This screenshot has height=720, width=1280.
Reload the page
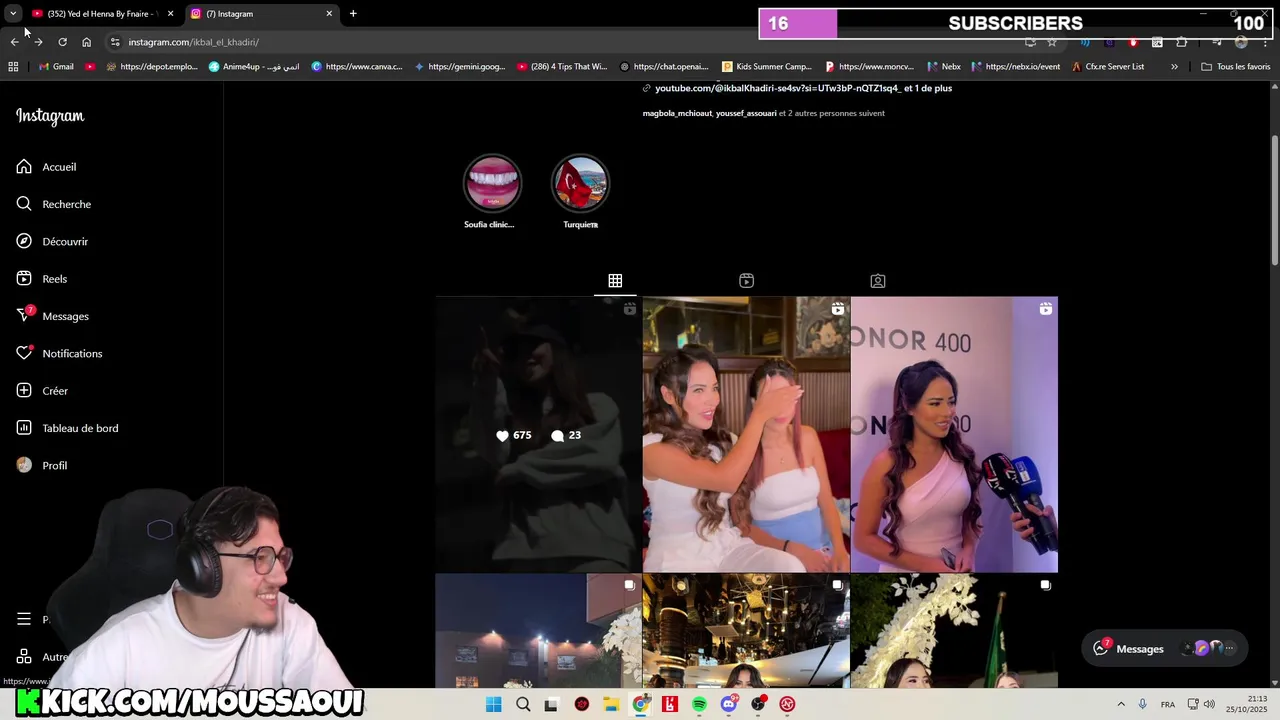point(62,42)
